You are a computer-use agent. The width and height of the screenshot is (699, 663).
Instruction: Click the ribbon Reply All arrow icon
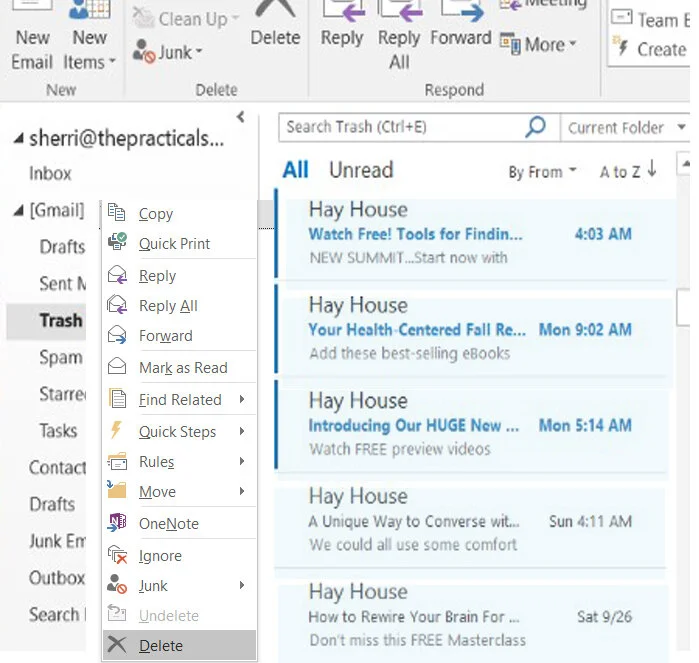[400, 11]
